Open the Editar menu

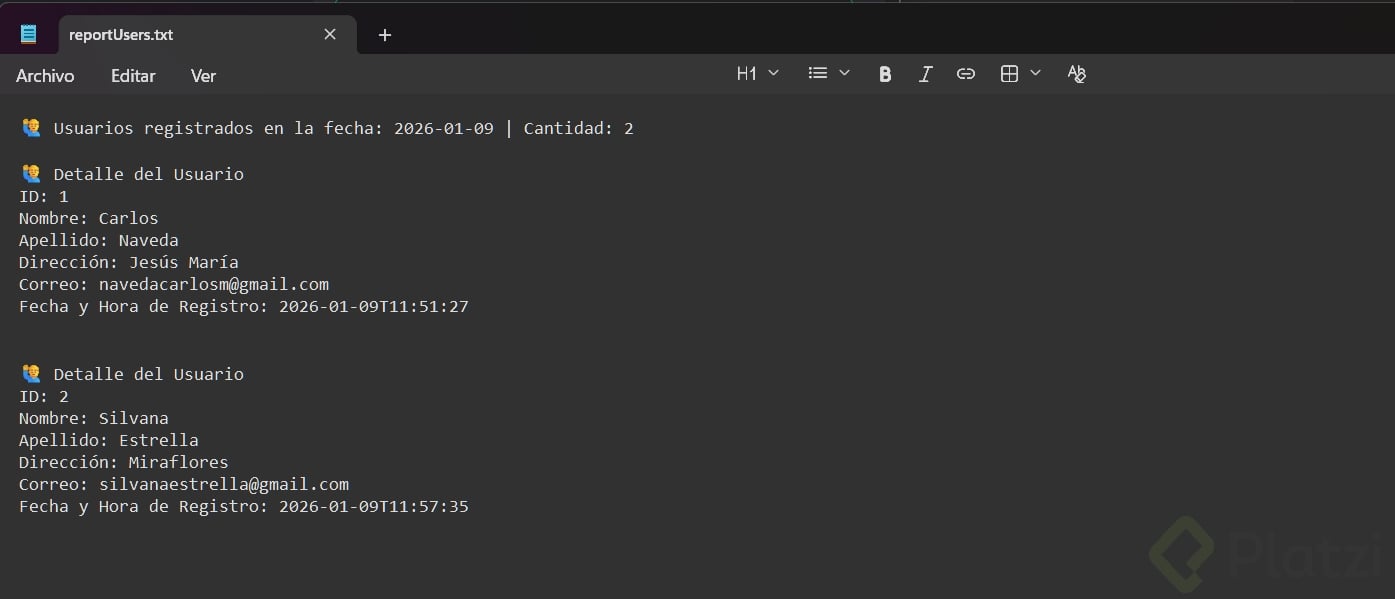[x=133, y=76]
